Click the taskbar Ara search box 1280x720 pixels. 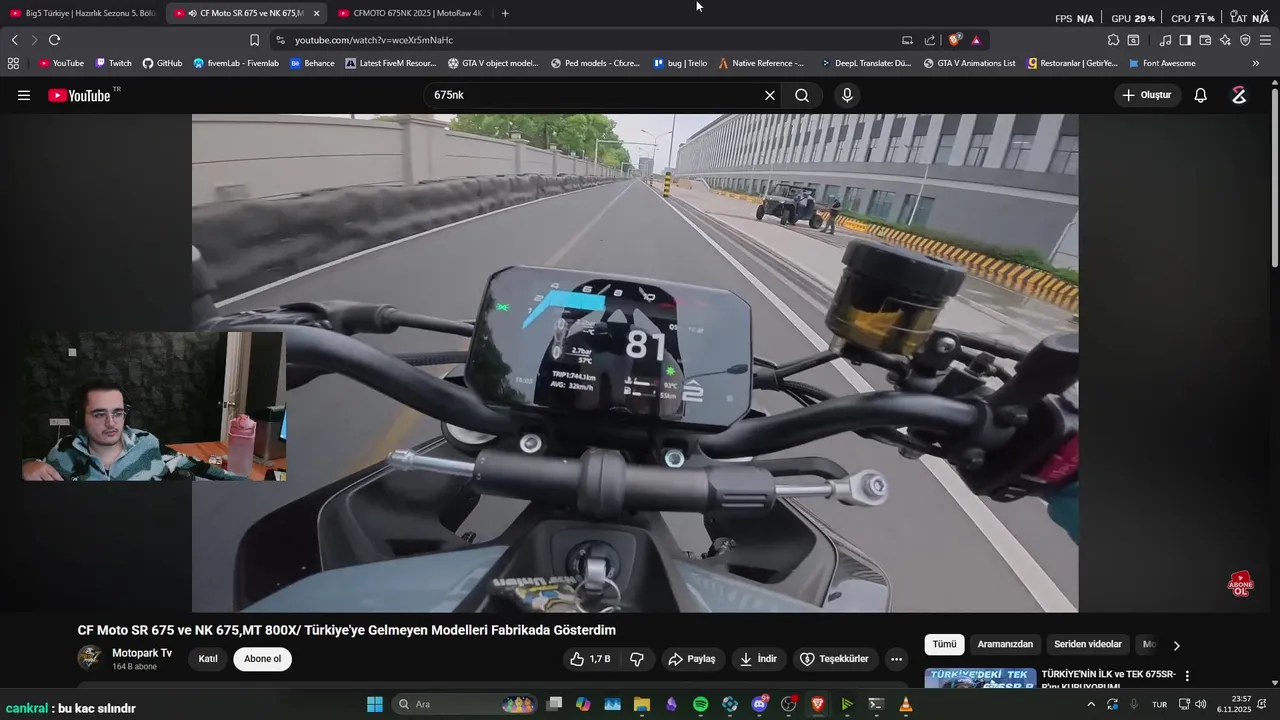465,704
